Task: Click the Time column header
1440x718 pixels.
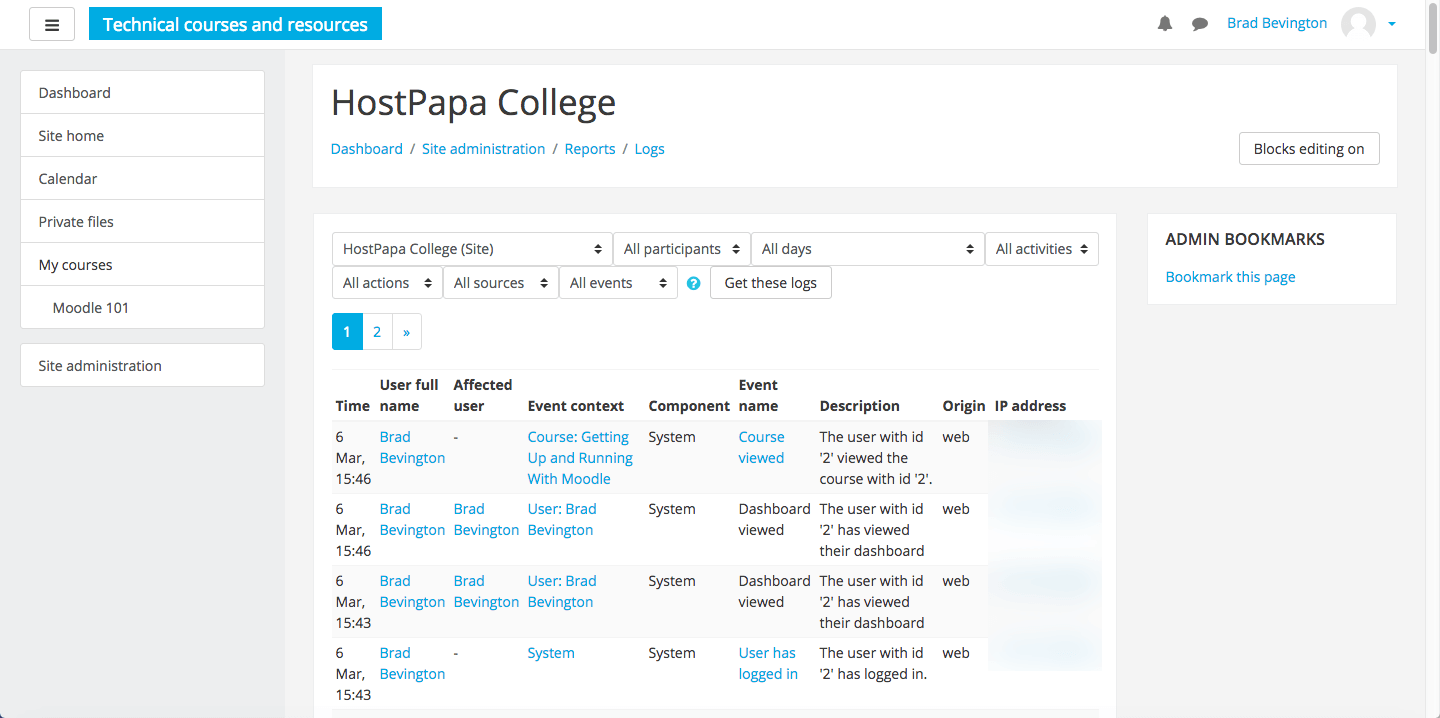Action: [x=353, y=406]
